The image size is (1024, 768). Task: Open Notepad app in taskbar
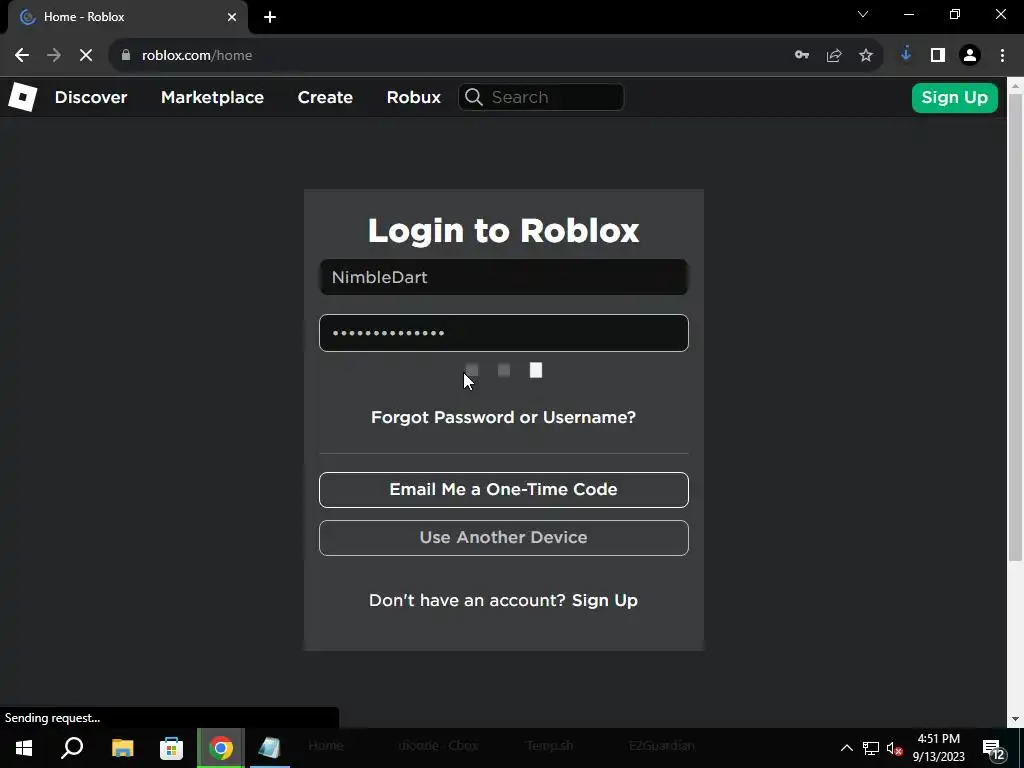tap(270, 748)
